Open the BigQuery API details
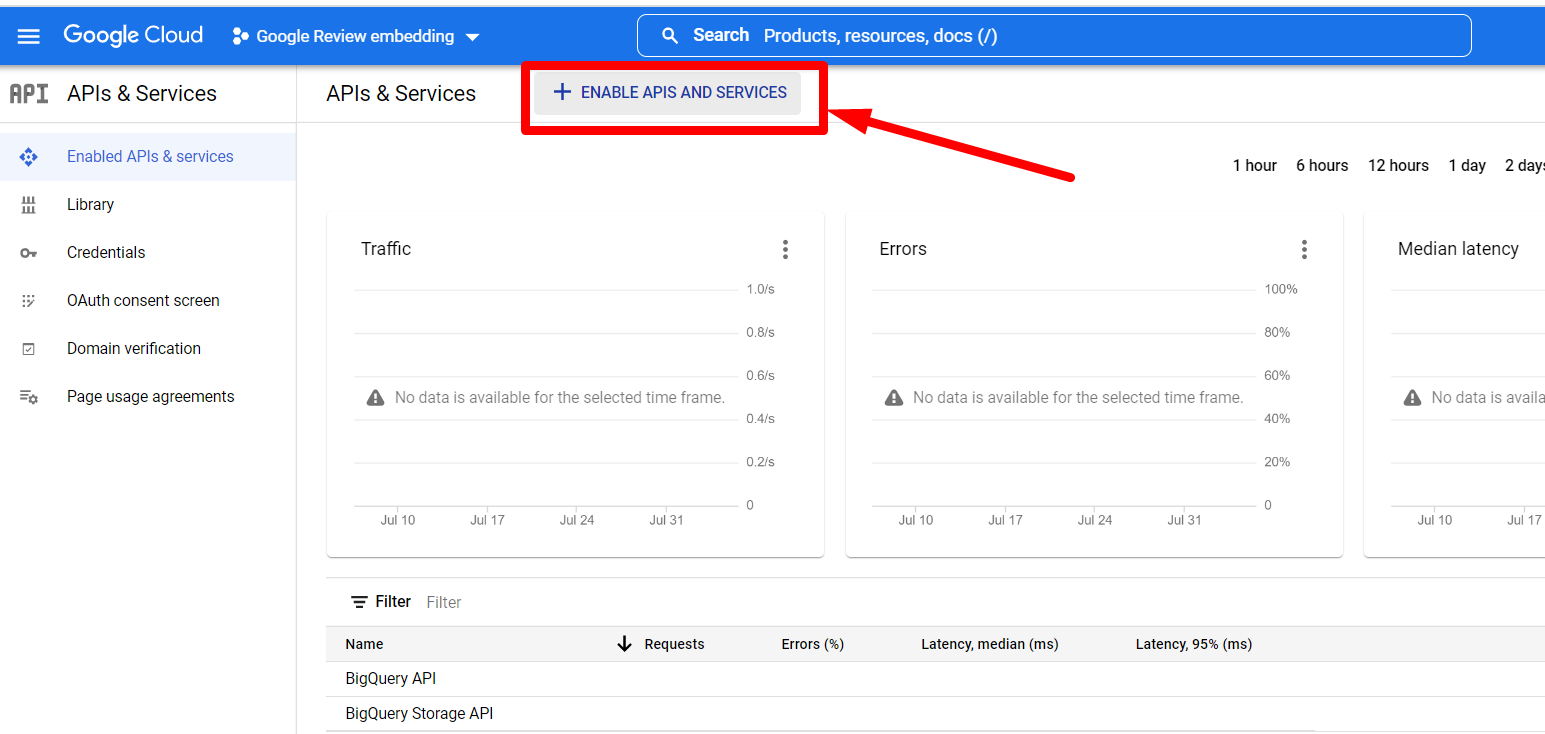Screen dimensions: 1545x734 390,678
